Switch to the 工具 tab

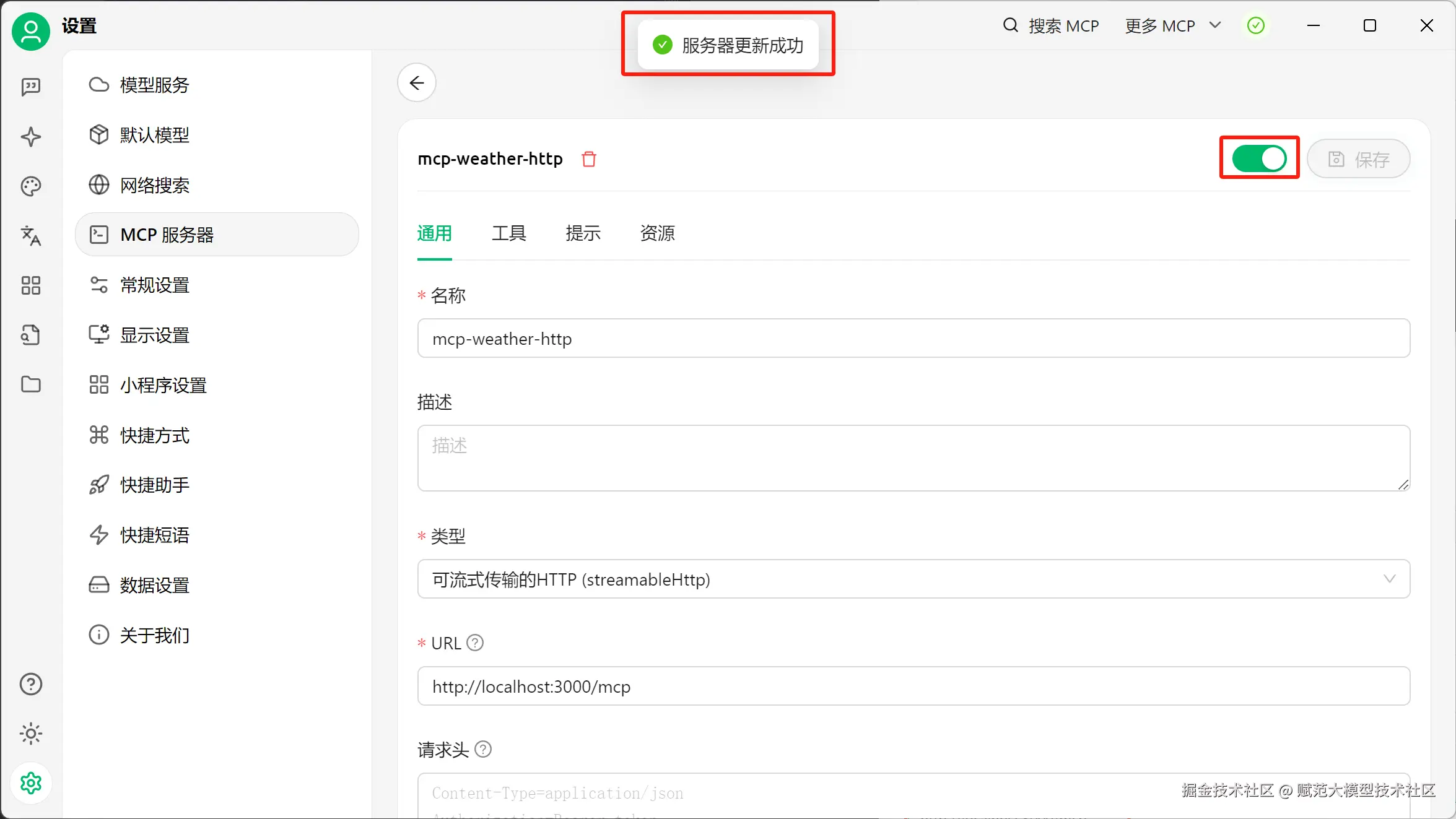tap(508, 233)
